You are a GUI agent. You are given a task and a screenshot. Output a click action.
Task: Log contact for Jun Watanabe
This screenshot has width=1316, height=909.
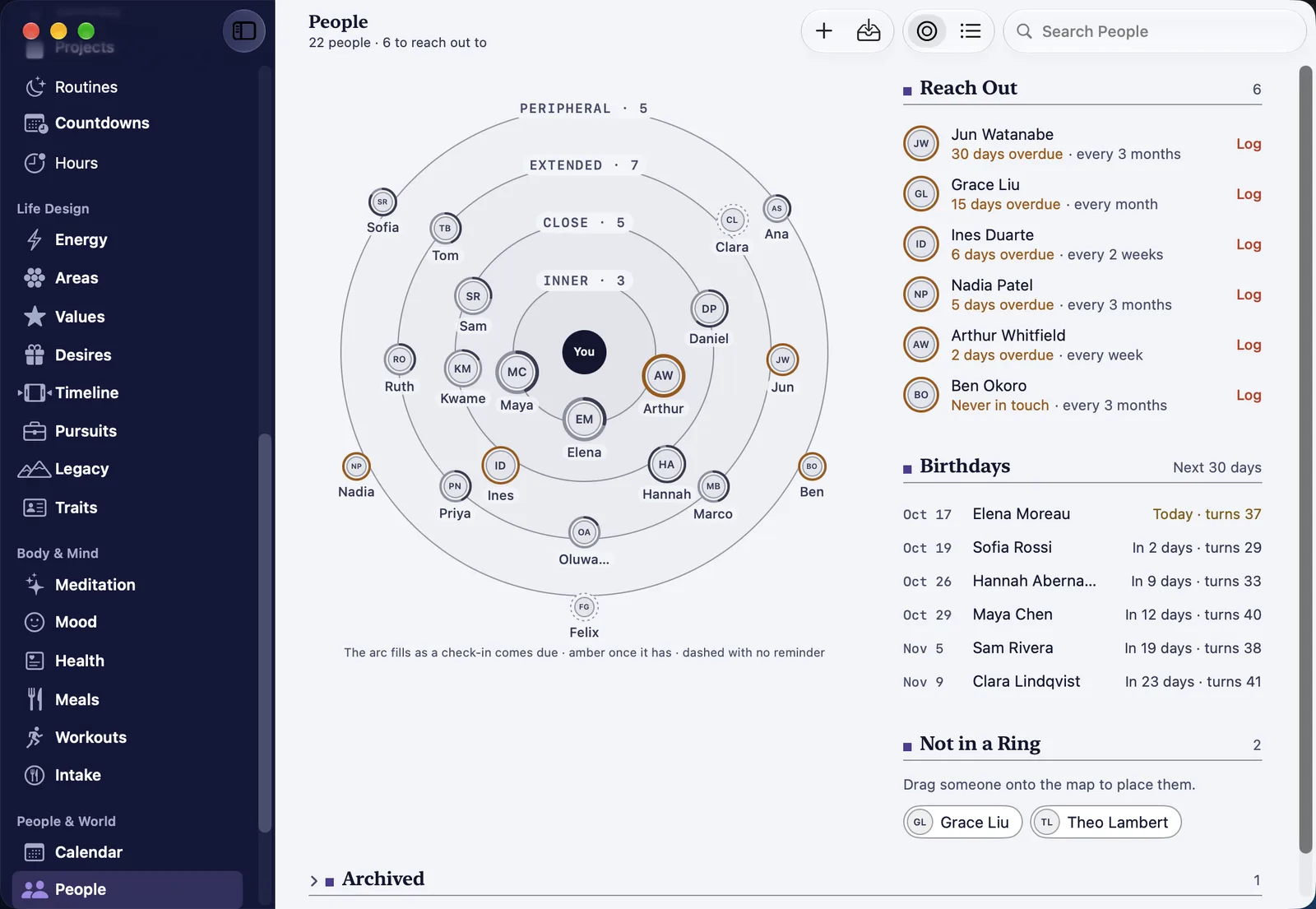[1249, 144]
